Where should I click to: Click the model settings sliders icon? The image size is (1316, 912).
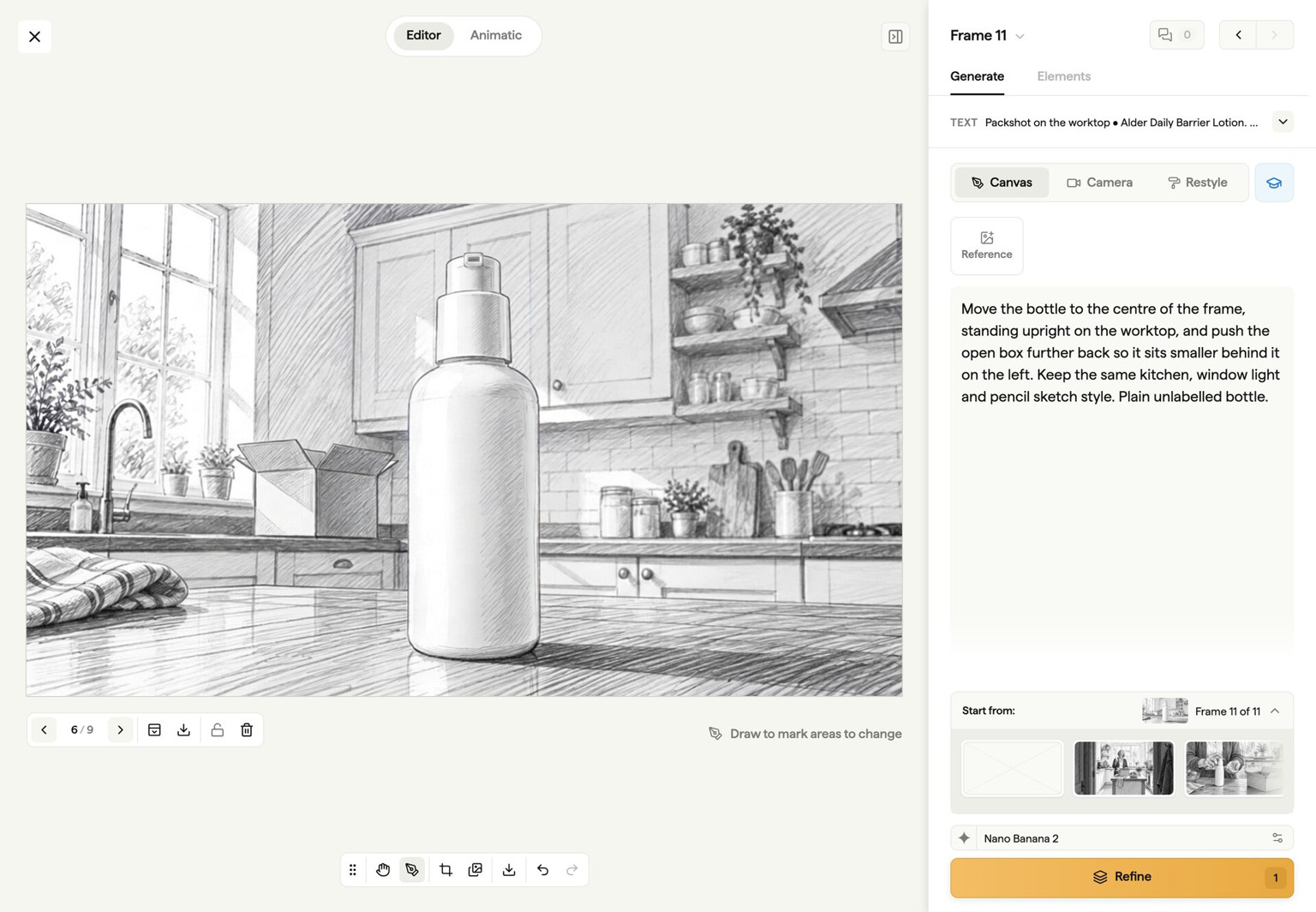(1277, 838)
